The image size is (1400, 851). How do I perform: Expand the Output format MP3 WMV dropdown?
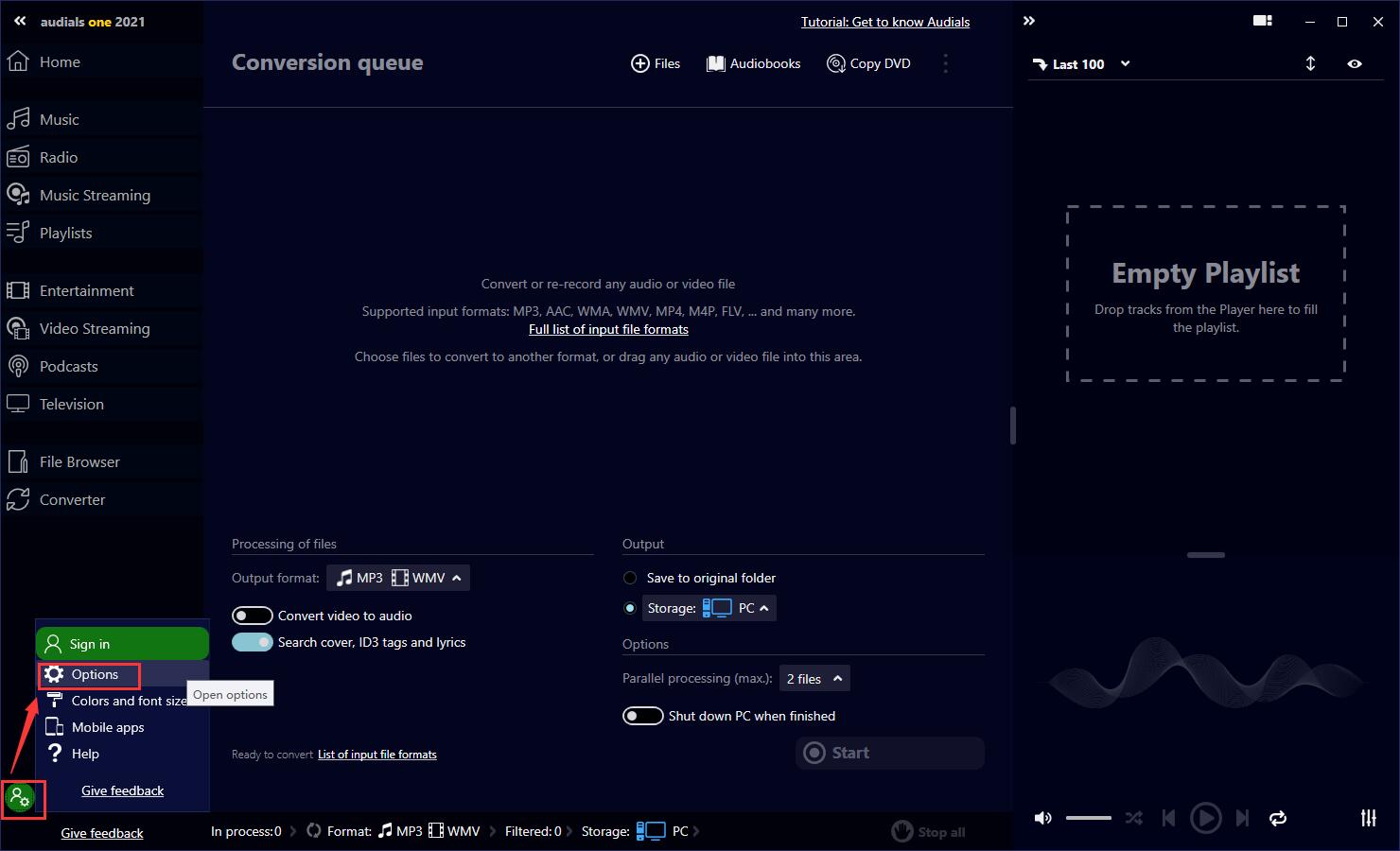(398, 578)
